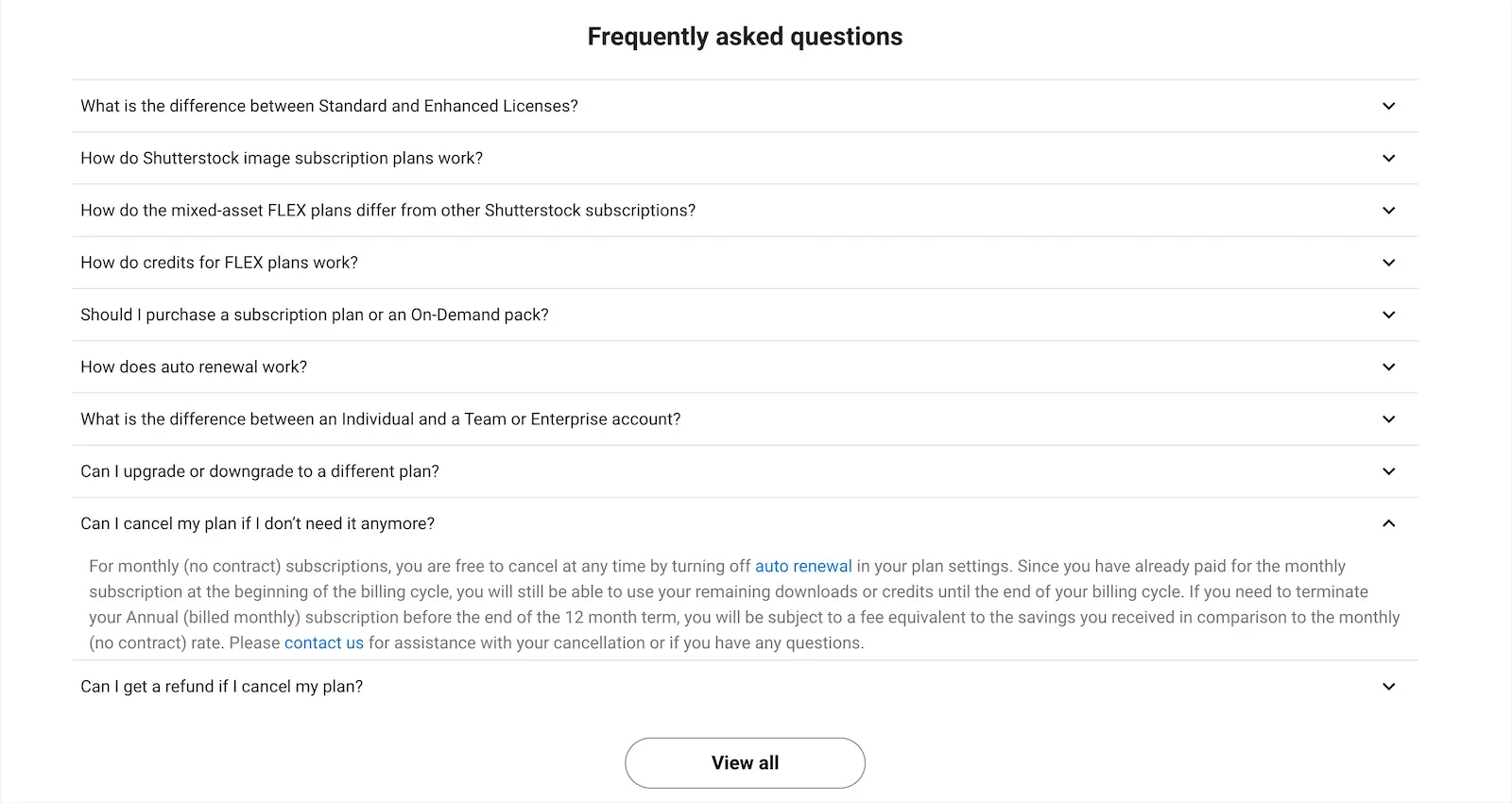1512x803 pixels.
Task: Collapse the cancel my plan answer chevron
Action: tap(1388, 523)
